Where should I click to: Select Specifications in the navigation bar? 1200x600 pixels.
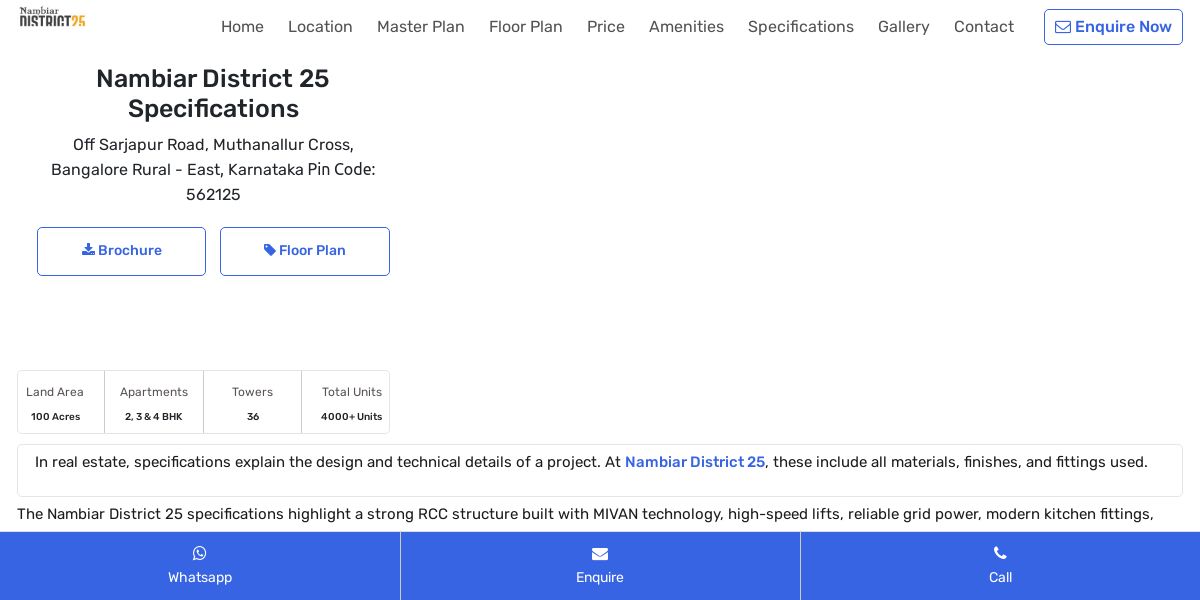point(801,27)
